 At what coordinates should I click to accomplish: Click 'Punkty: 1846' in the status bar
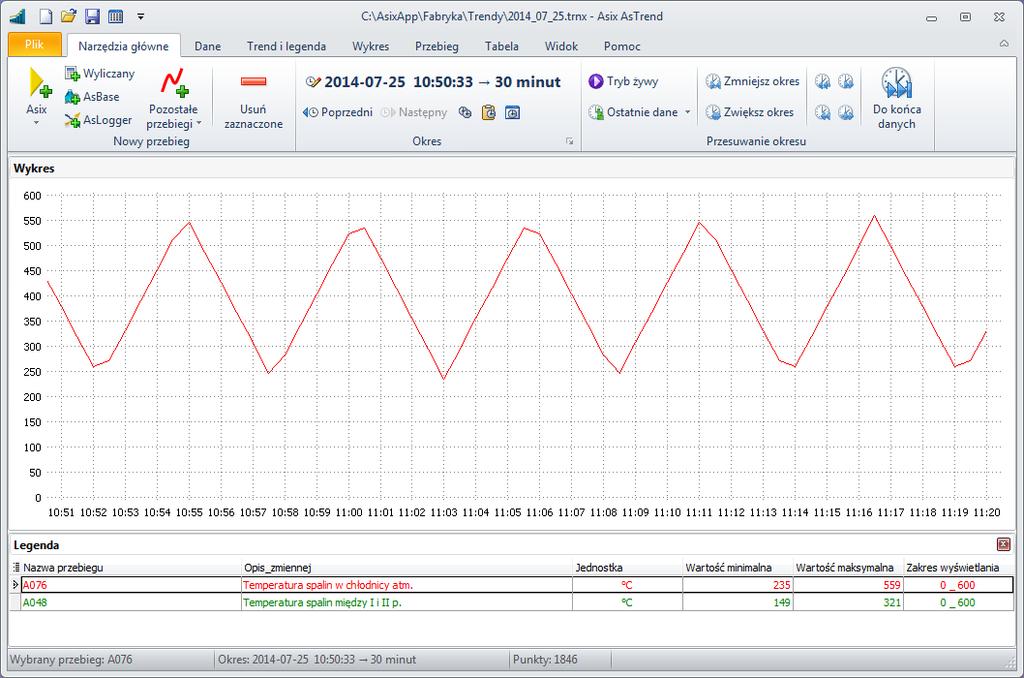point(545,660)
